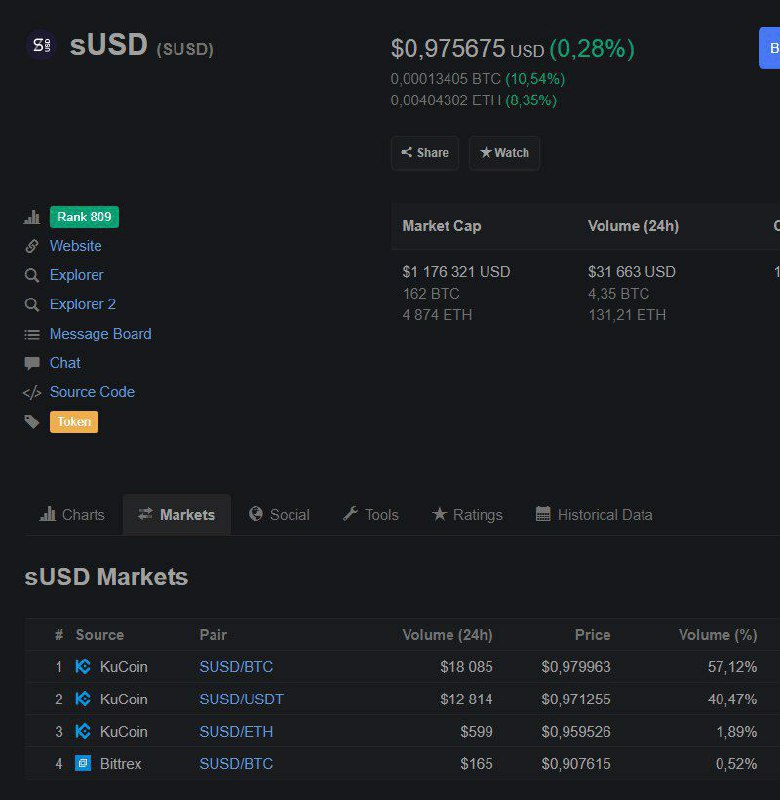Screen dimensions: 780x800
Task: Click the magnifier icon beside Explorer
Action: point(32,276)
